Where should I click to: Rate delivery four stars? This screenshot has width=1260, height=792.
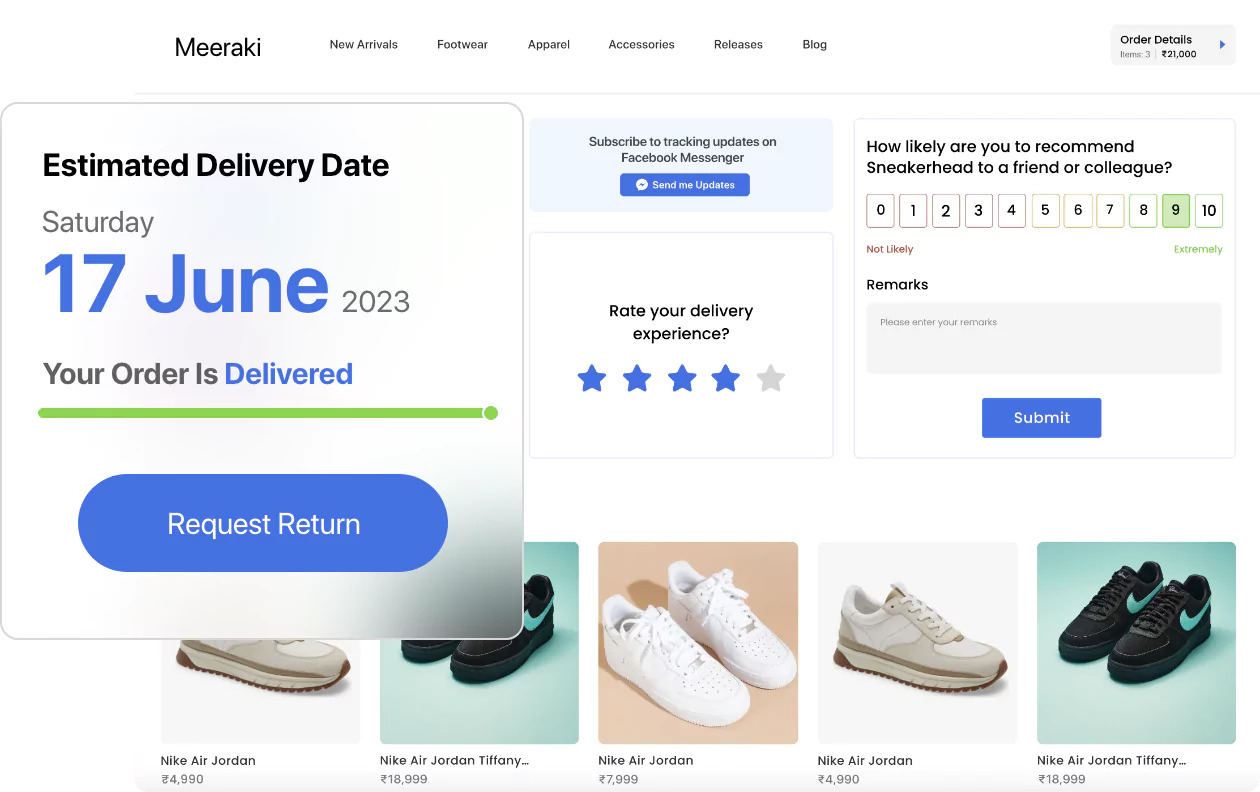[726, 378]
